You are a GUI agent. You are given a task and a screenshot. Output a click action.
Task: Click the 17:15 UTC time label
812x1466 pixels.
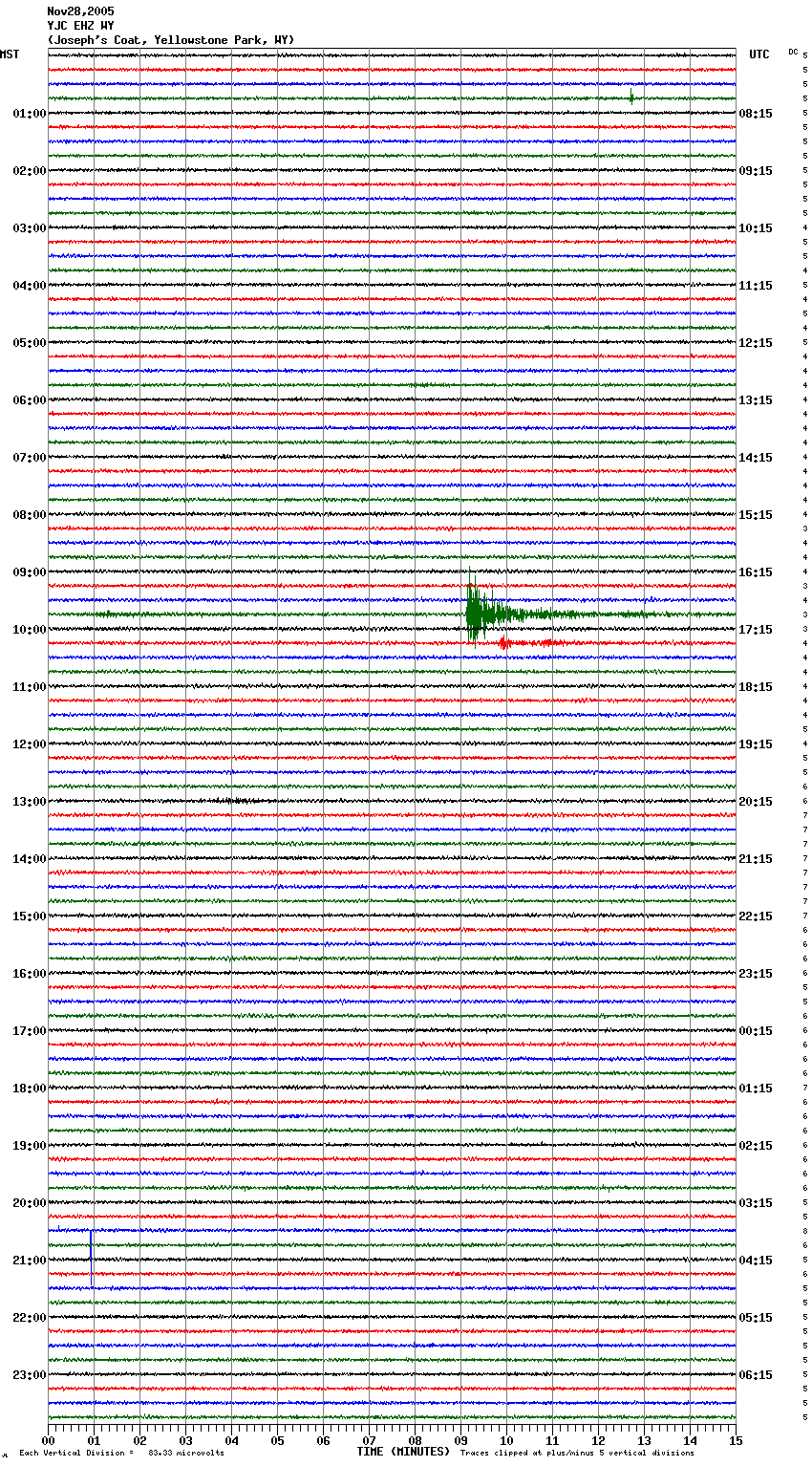coord(756,630)
